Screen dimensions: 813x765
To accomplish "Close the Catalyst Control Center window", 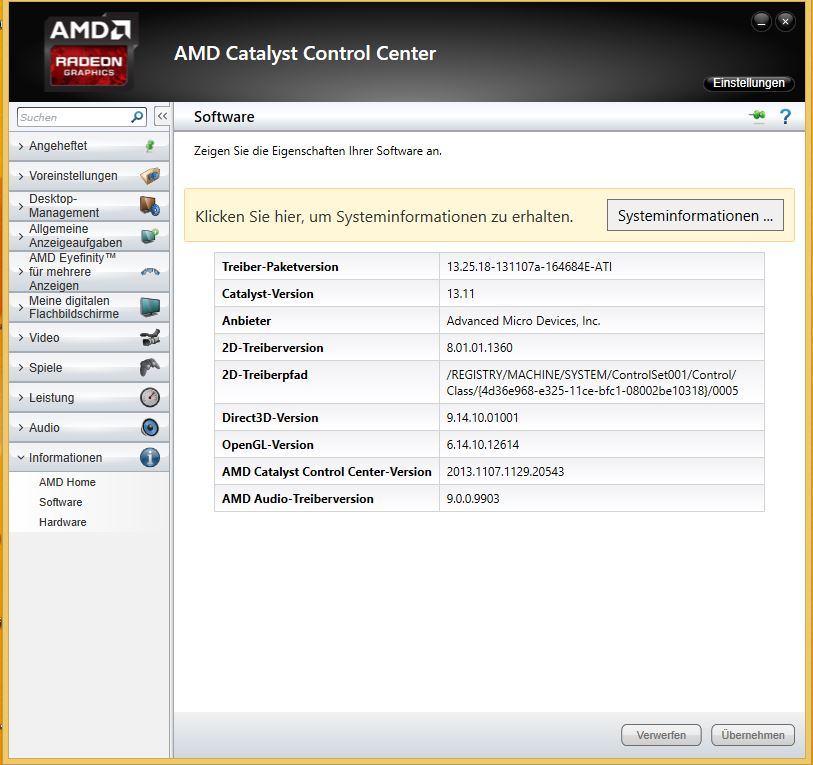I will point(785,22).
